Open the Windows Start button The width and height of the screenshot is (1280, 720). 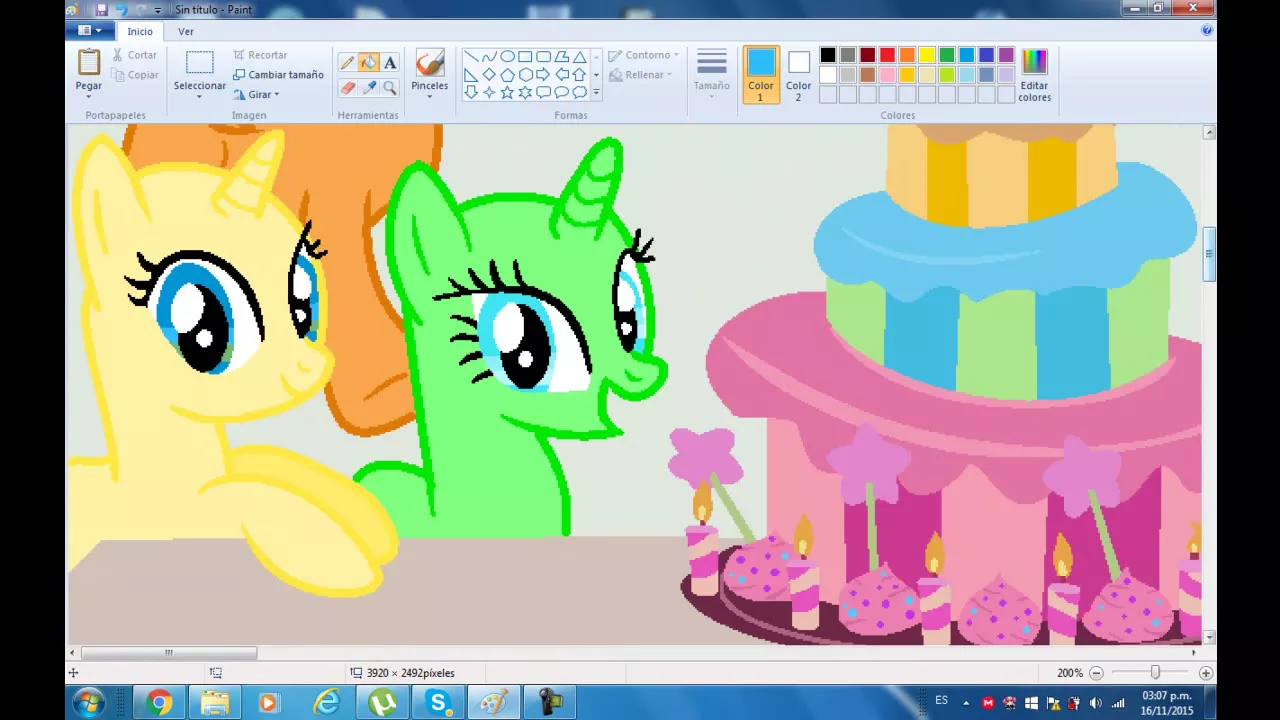click(x=88, y=703)
